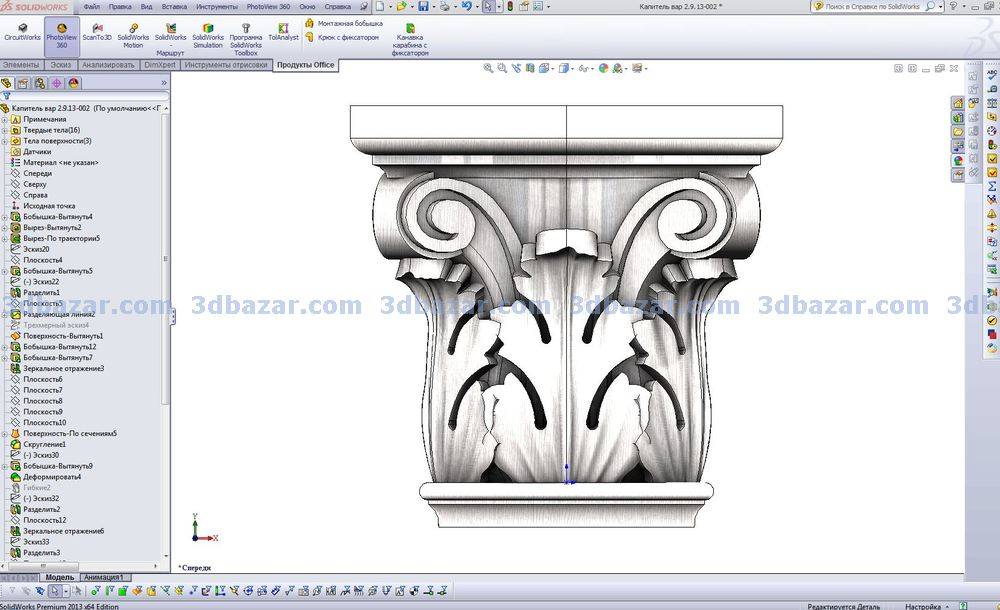Expand the Вырез-По траектории5 feature
Viewport: 1000px width, 610px height.
click(5, 239)
